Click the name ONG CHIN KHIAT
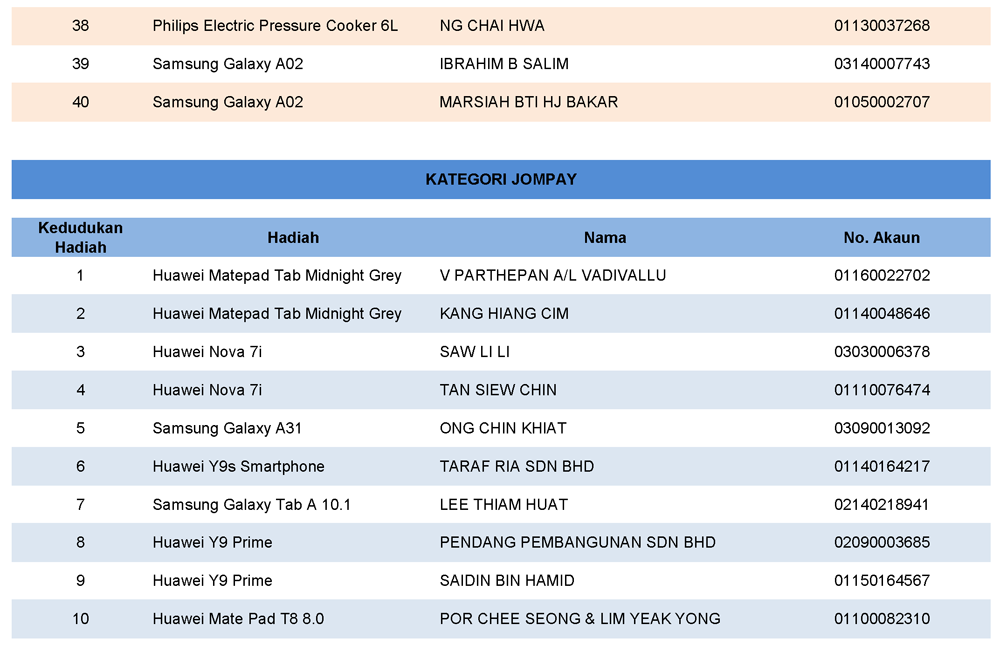 pyautogui.click(x=503, y=428)
